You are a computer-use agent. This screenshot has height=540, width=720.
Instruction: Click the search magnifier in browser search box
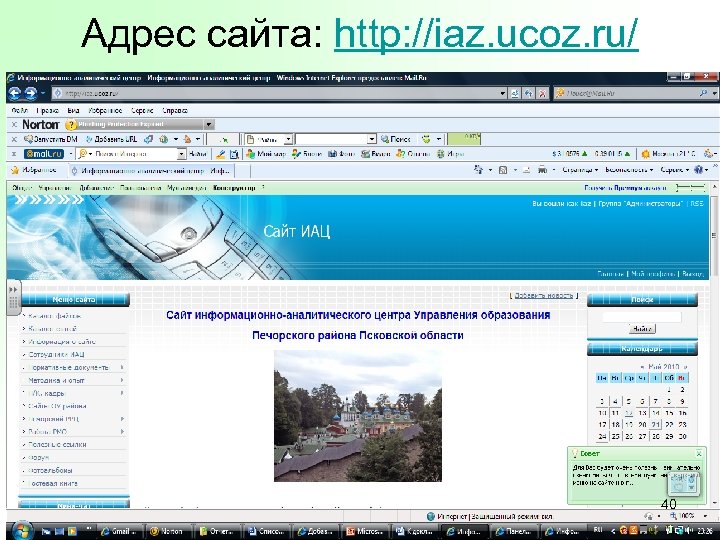(x=703, y=93)
